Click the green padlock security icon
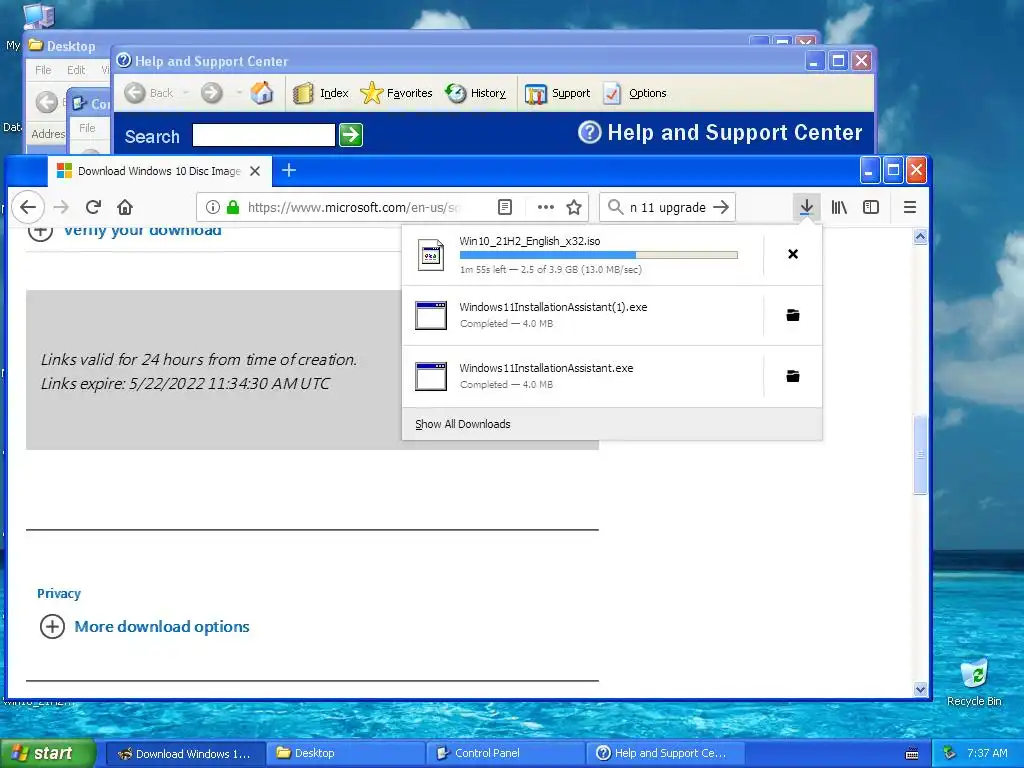The image size is (1024, 768). coord(232,208)
